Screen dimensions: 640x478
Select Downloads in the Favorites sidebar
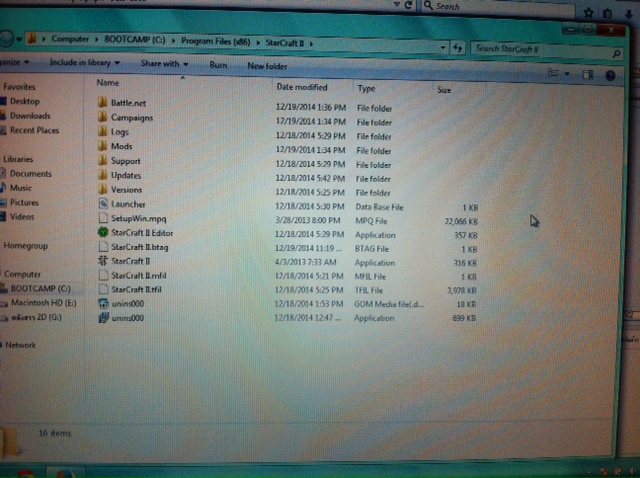30,115
